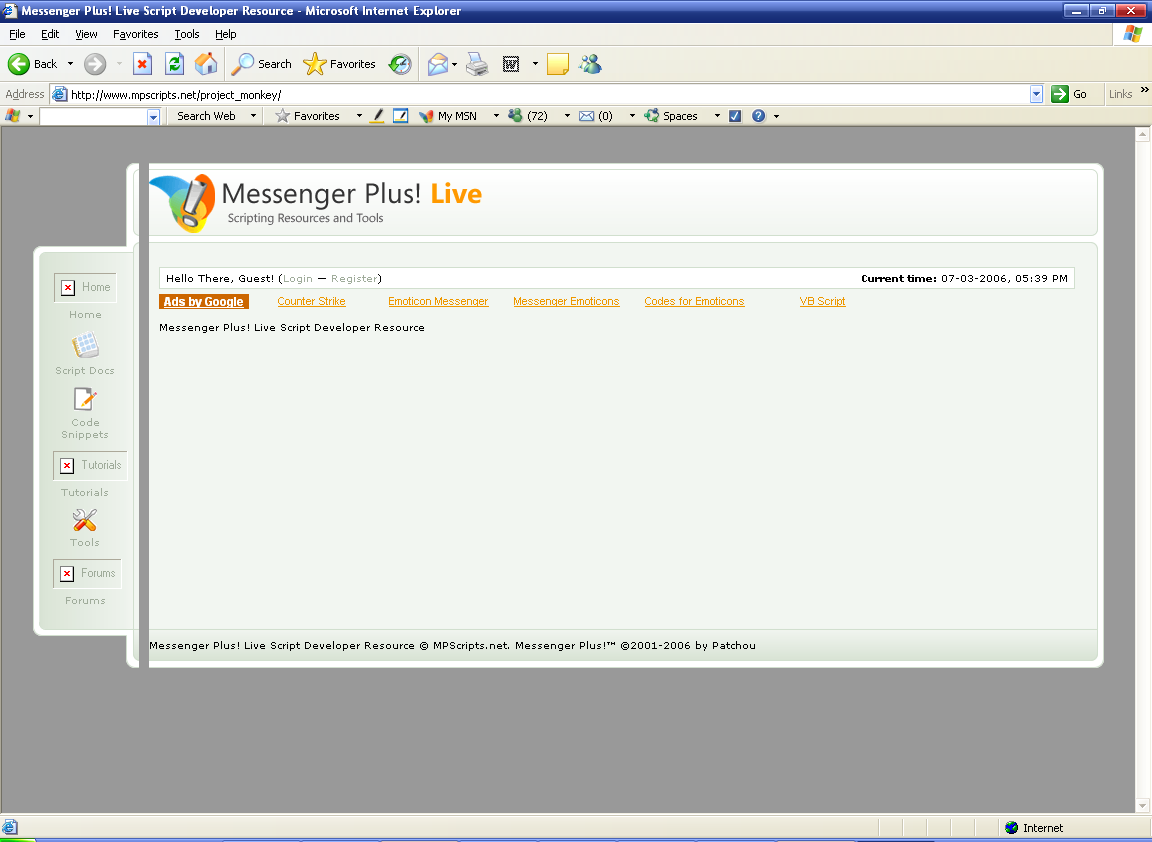Open Messenger Emoticons ad link
This screenshot has height=842, width=1152.
[566, 301]
